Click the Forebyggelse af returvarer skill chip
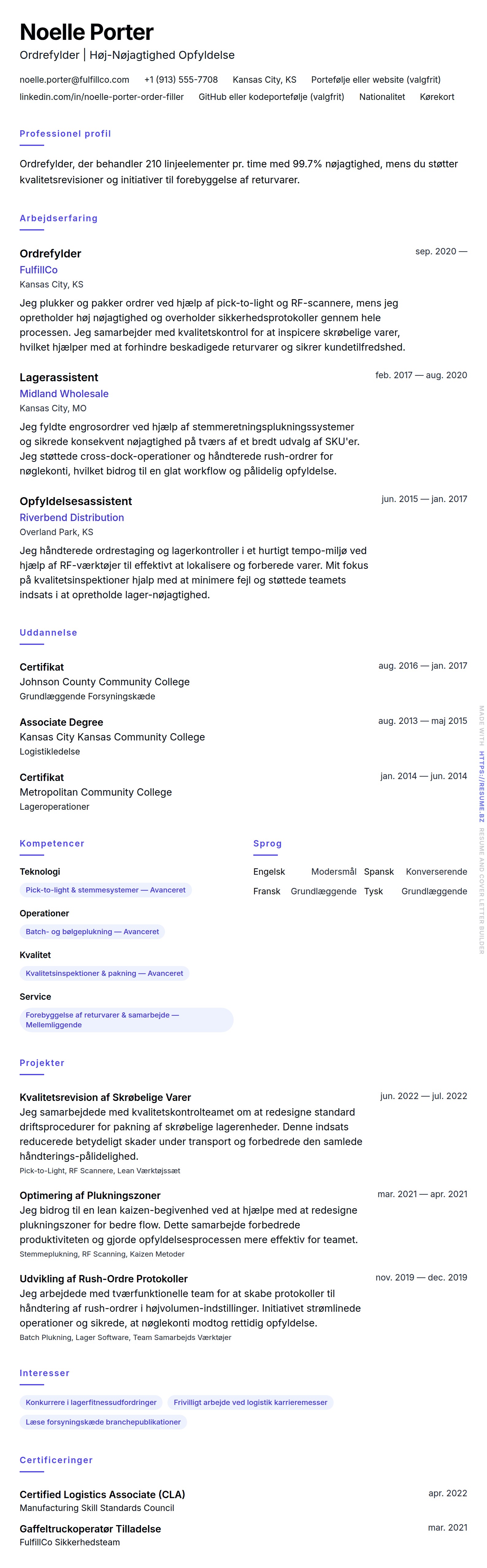 [x=126, y=1020]
